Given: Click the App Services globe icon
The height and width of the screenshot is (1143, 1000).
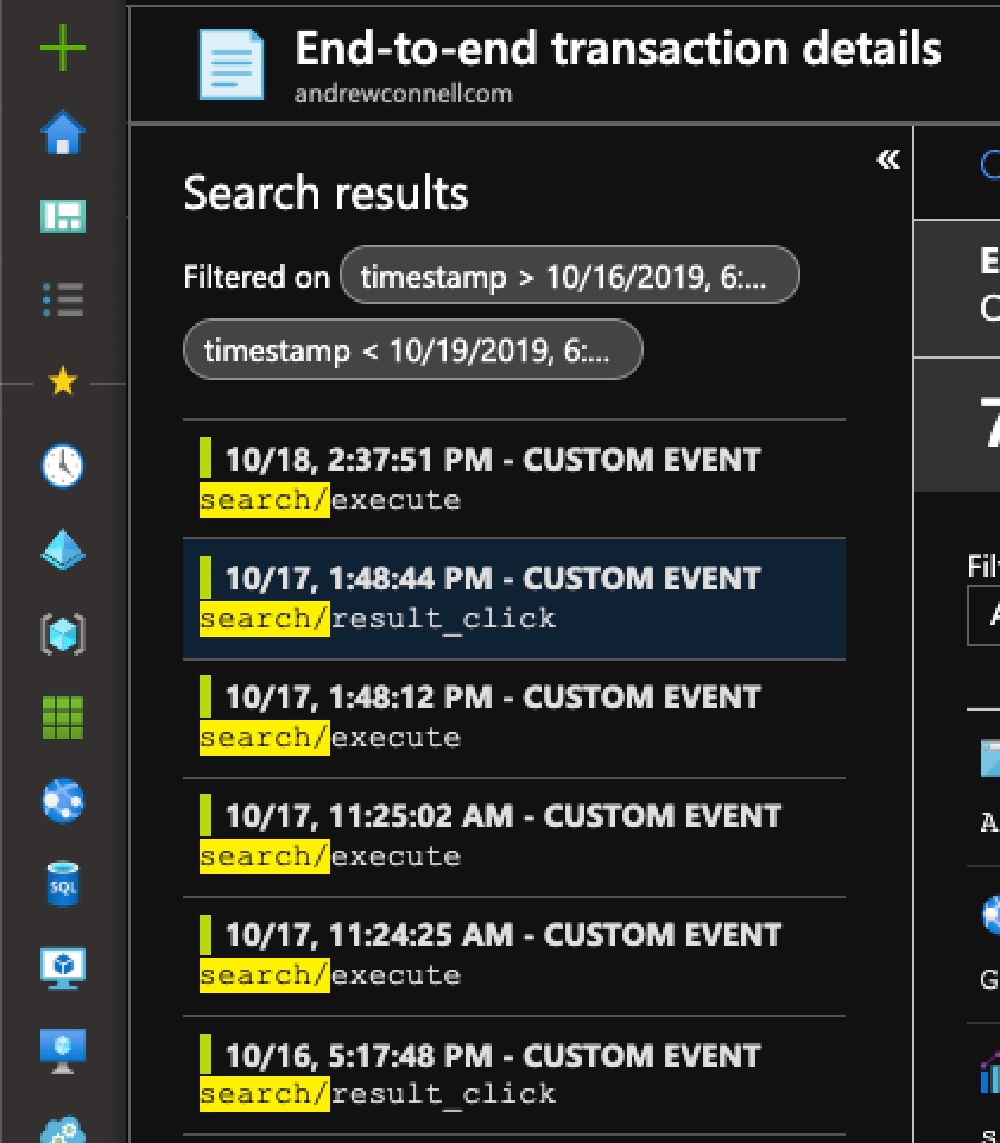Looking at the screenshot, I should tap(62, 799).
